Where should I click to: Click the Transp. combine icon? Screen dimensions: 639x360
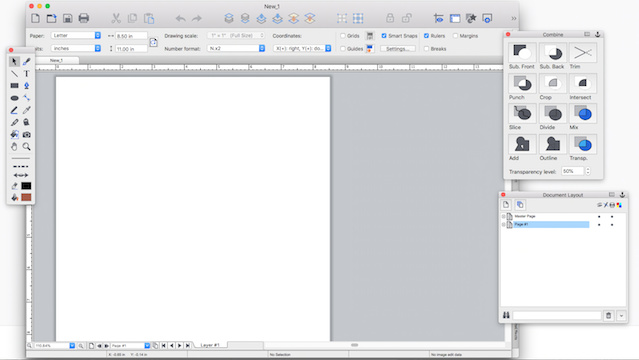coord(583,144)
